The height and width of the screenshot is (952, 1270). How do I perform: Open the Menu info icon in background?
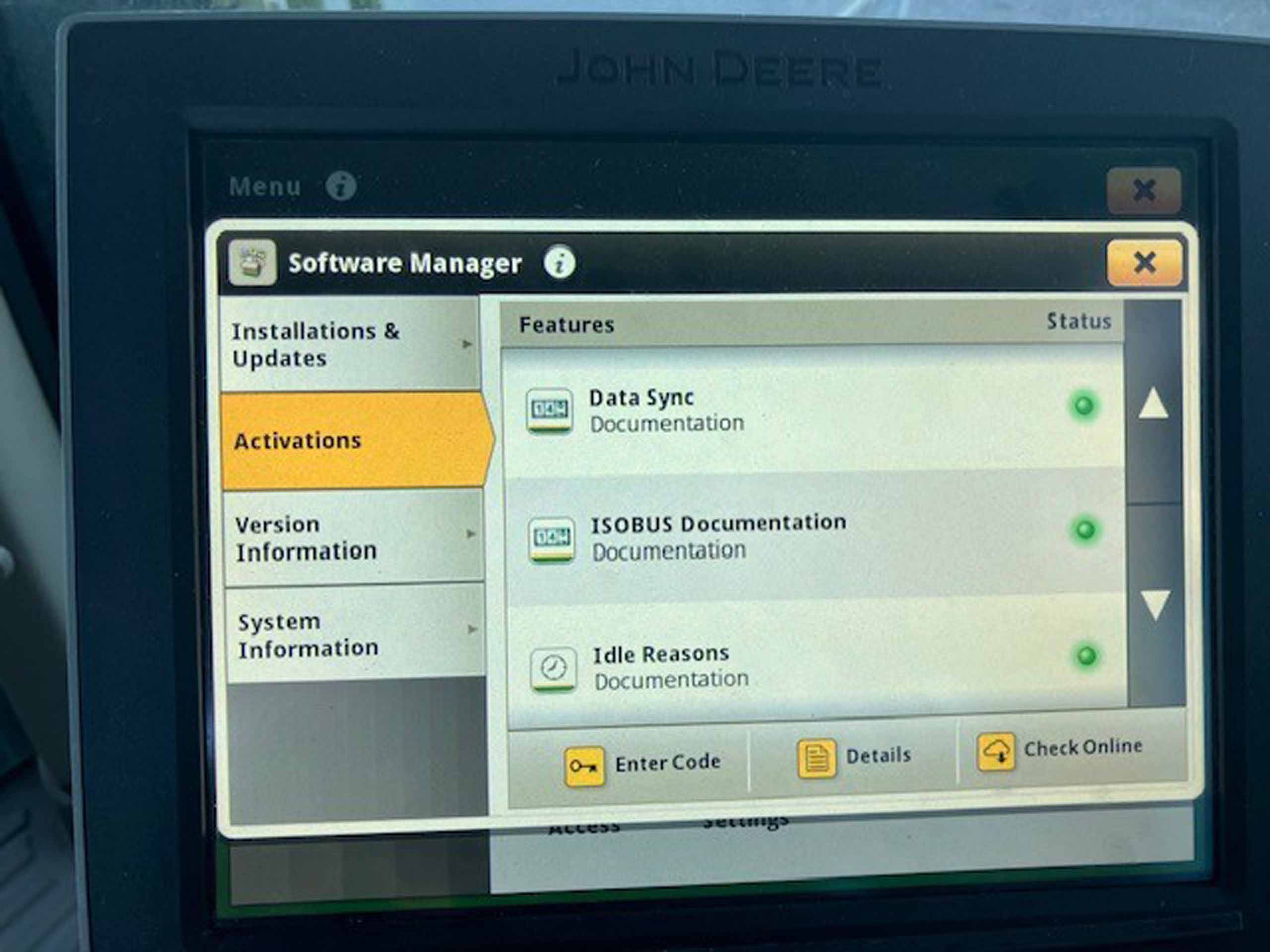[341, 186]
